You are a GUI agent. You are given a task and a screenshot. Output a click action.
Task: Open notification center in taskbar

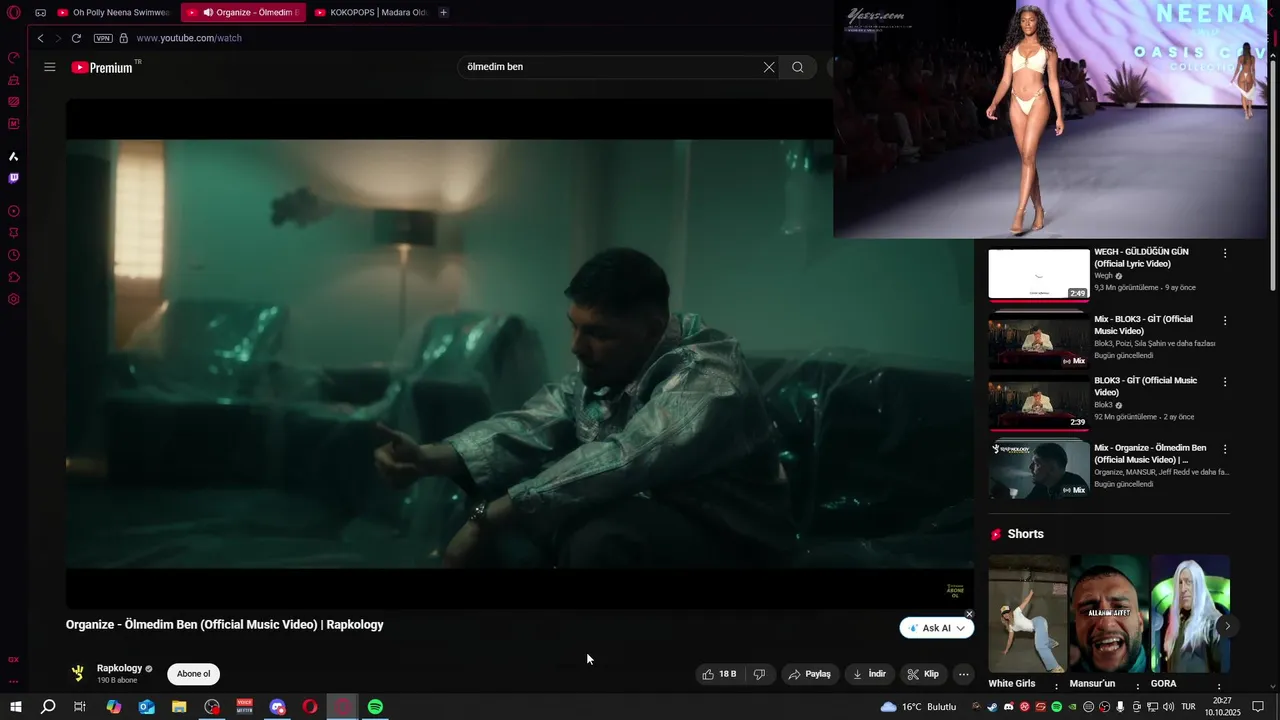coord(1259,707)
